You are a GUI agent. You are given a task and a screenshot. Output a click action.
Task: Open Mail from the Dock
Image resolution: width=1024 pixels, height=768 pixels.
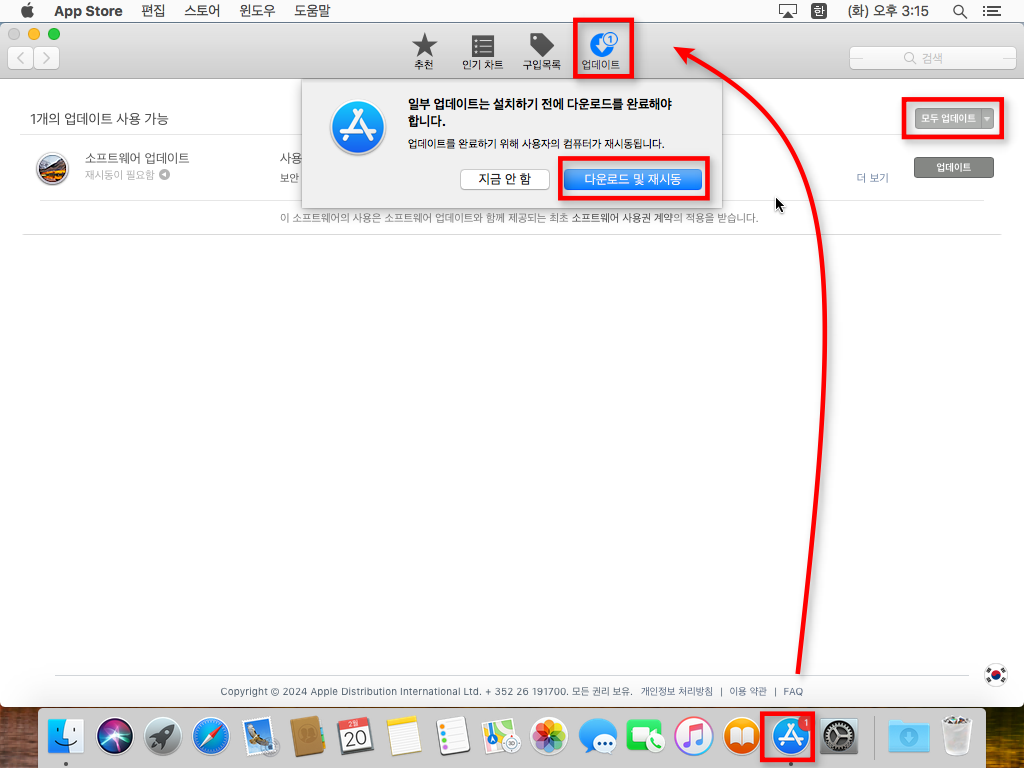[259, 736]
